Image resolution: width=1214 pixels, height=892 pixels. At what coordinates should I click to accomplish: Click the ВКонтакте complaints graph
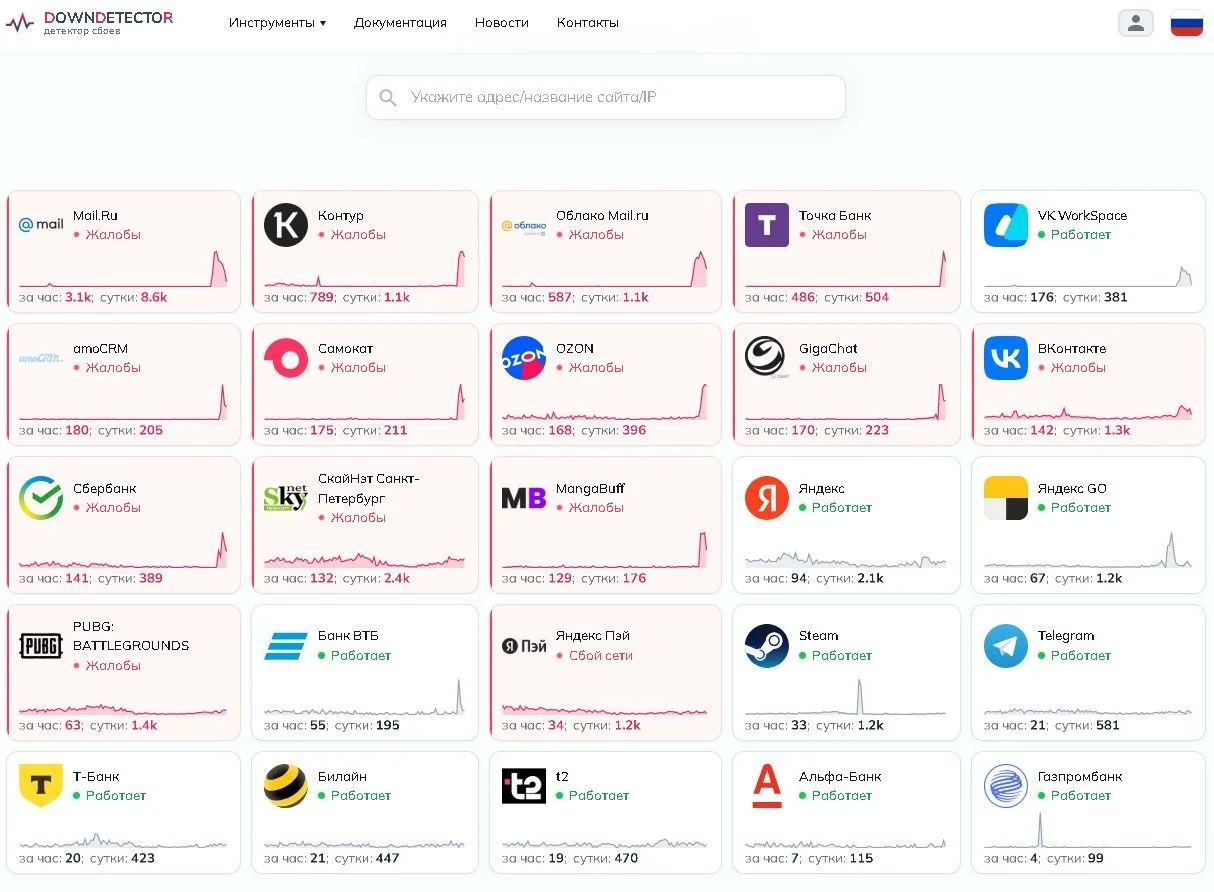(x=1088, y=410)
